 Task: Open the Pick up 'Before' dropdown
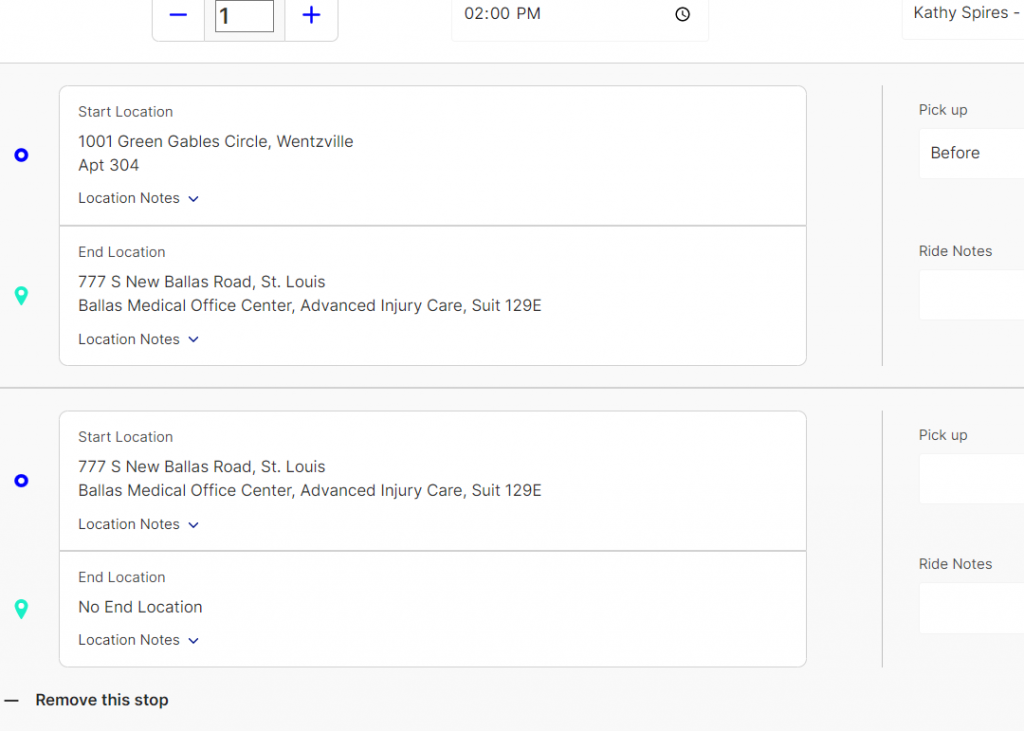(x=970, y=153)
